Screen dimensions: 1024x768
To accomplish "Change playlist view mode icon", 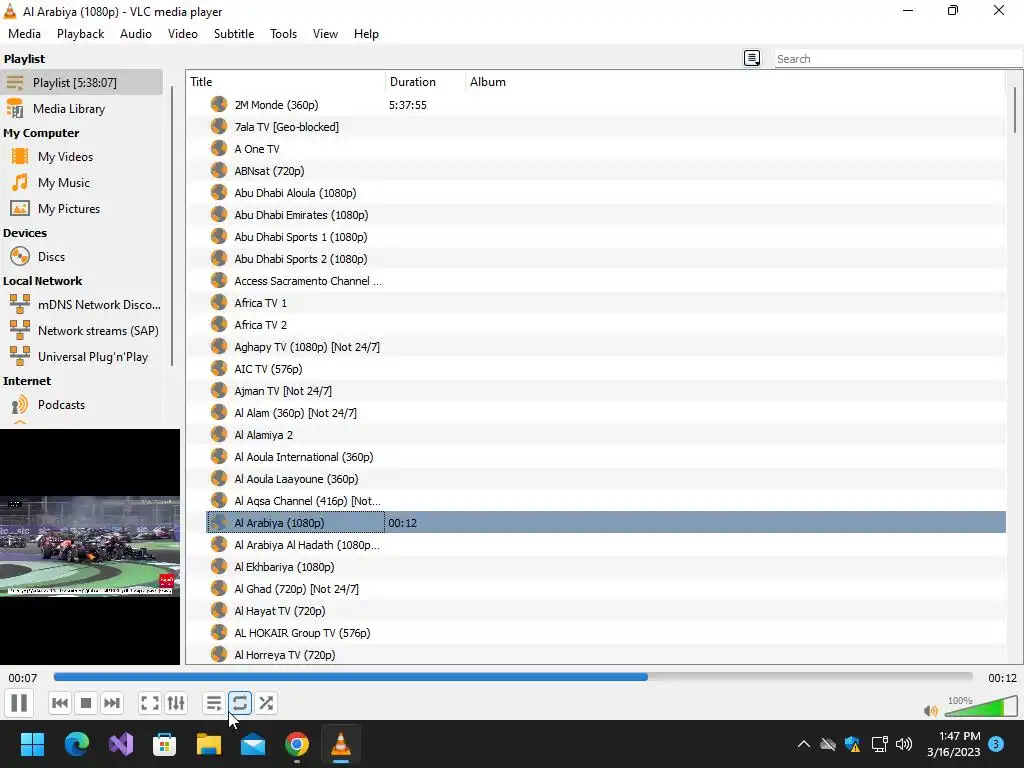I will pos(752,58).
